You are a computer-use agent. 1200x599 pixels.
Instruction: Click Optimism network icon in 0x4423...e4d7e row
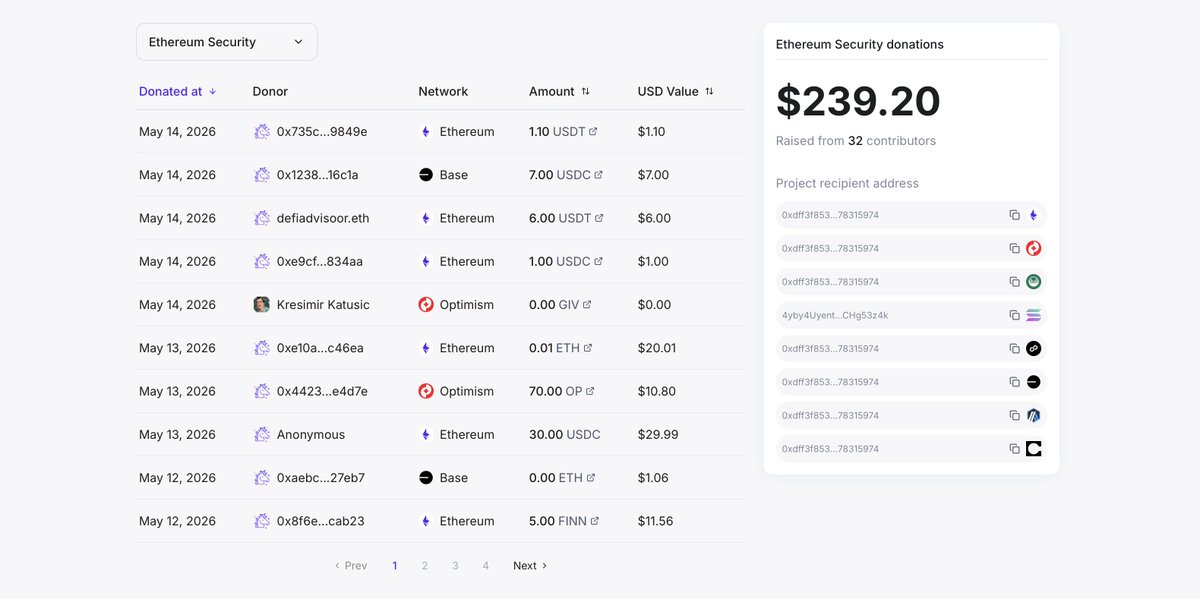pyautogui.click(x=426, y=391)
